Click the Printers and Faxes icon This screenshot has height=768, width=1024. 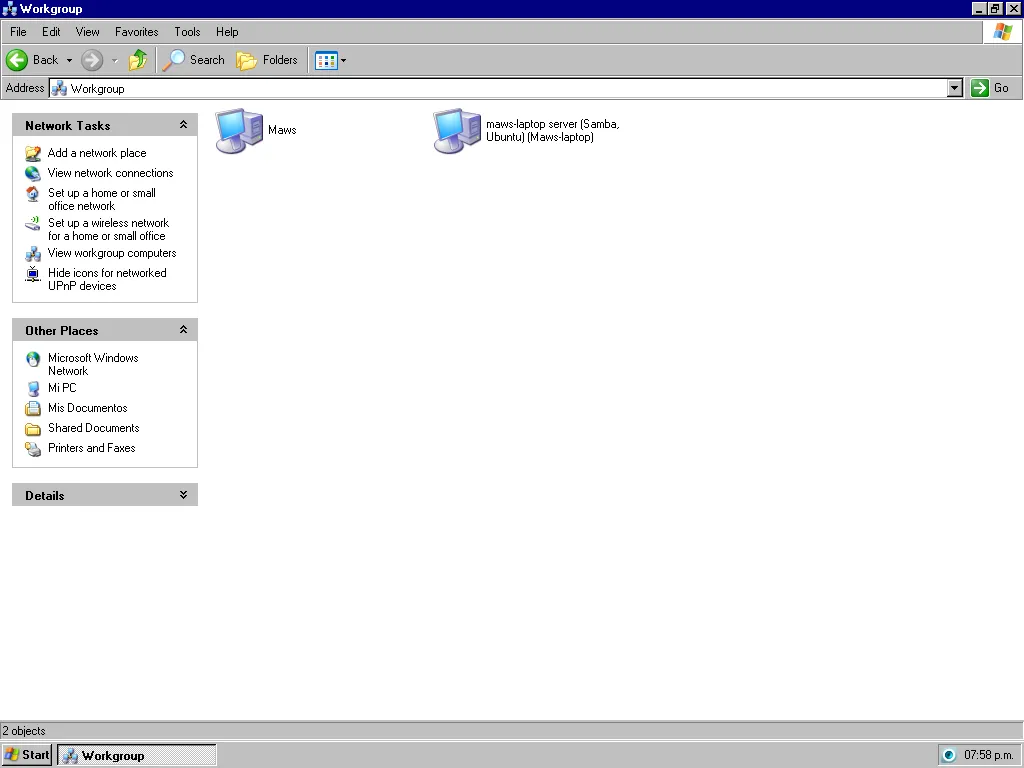(x=33, y=449)
